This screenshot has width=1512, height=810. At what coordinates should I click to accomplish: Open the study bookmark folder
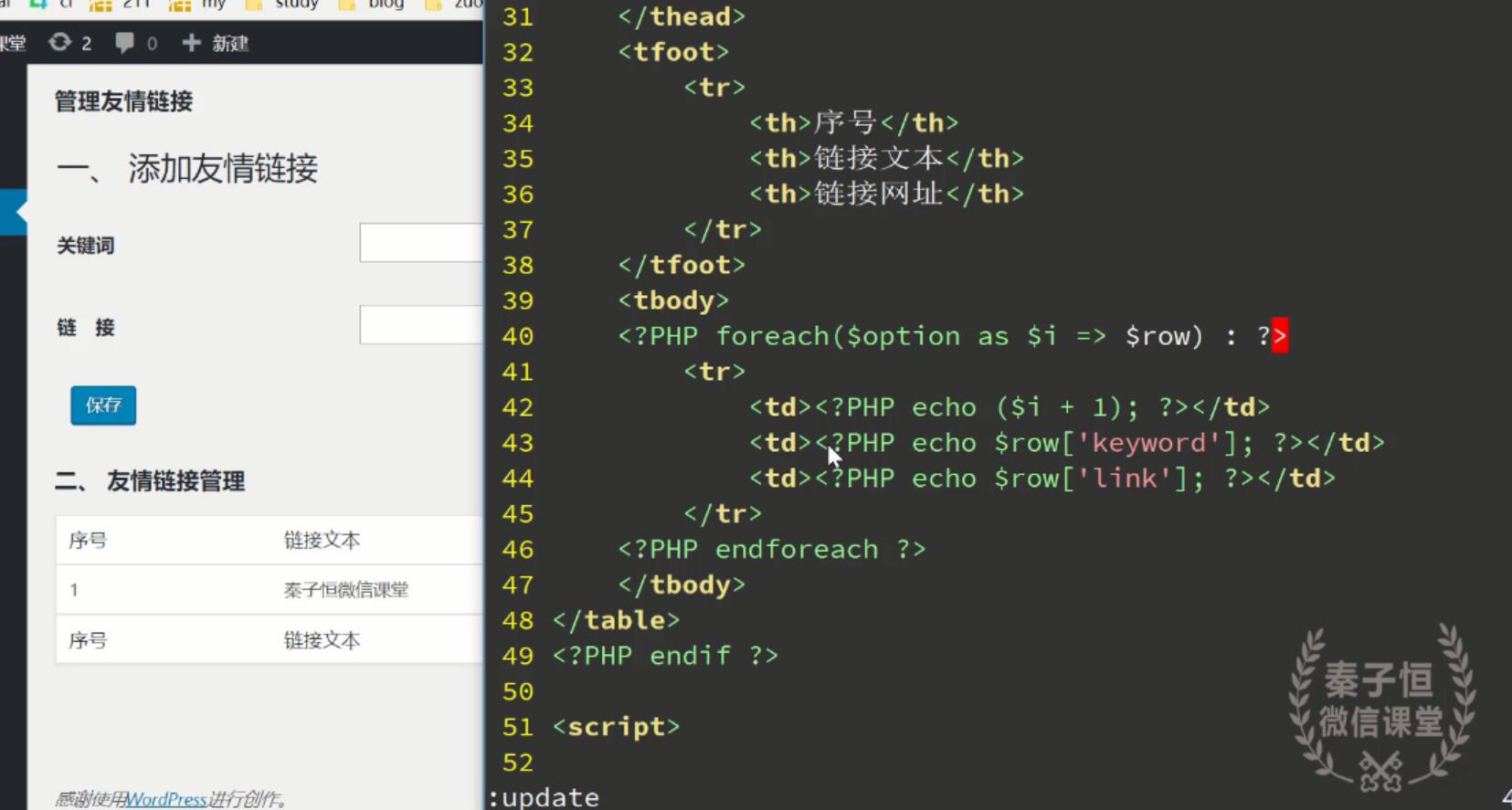pos(282,5)
